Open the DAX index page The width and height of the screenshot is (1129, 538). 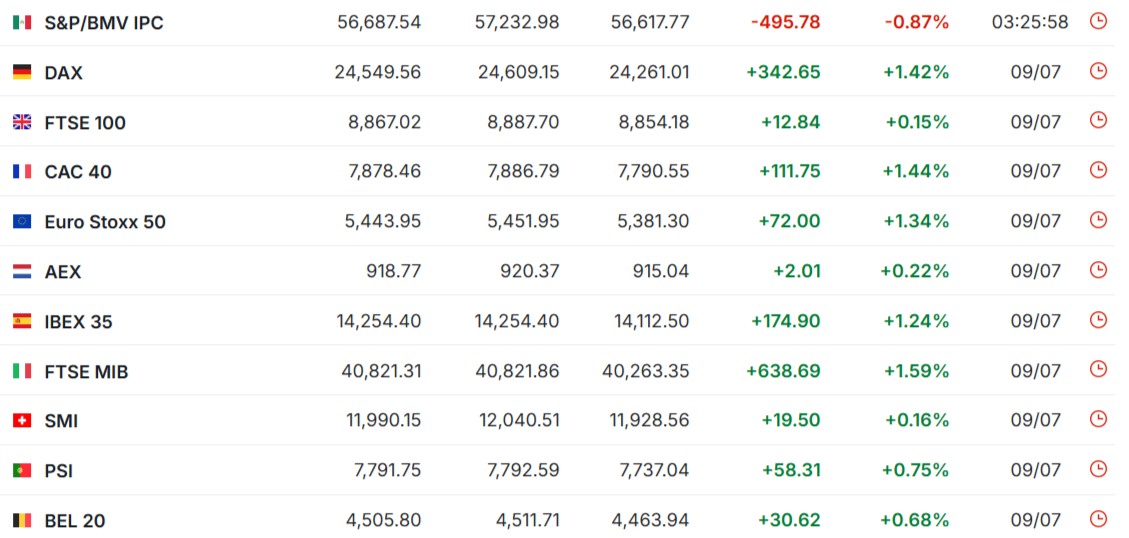pos(63,73)
